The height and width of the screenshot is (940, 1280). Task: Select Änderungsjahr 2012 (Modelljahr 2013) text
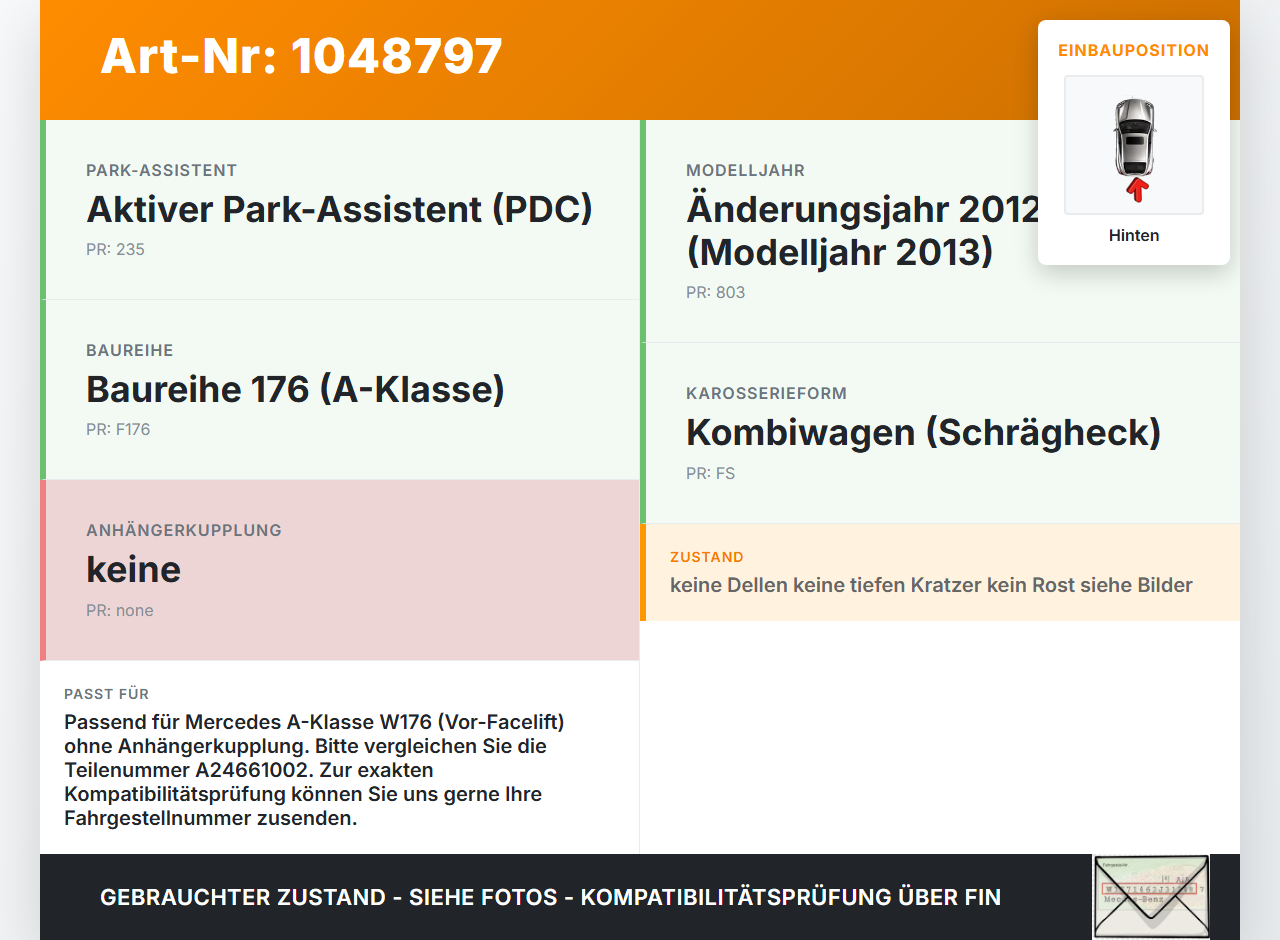863,230
